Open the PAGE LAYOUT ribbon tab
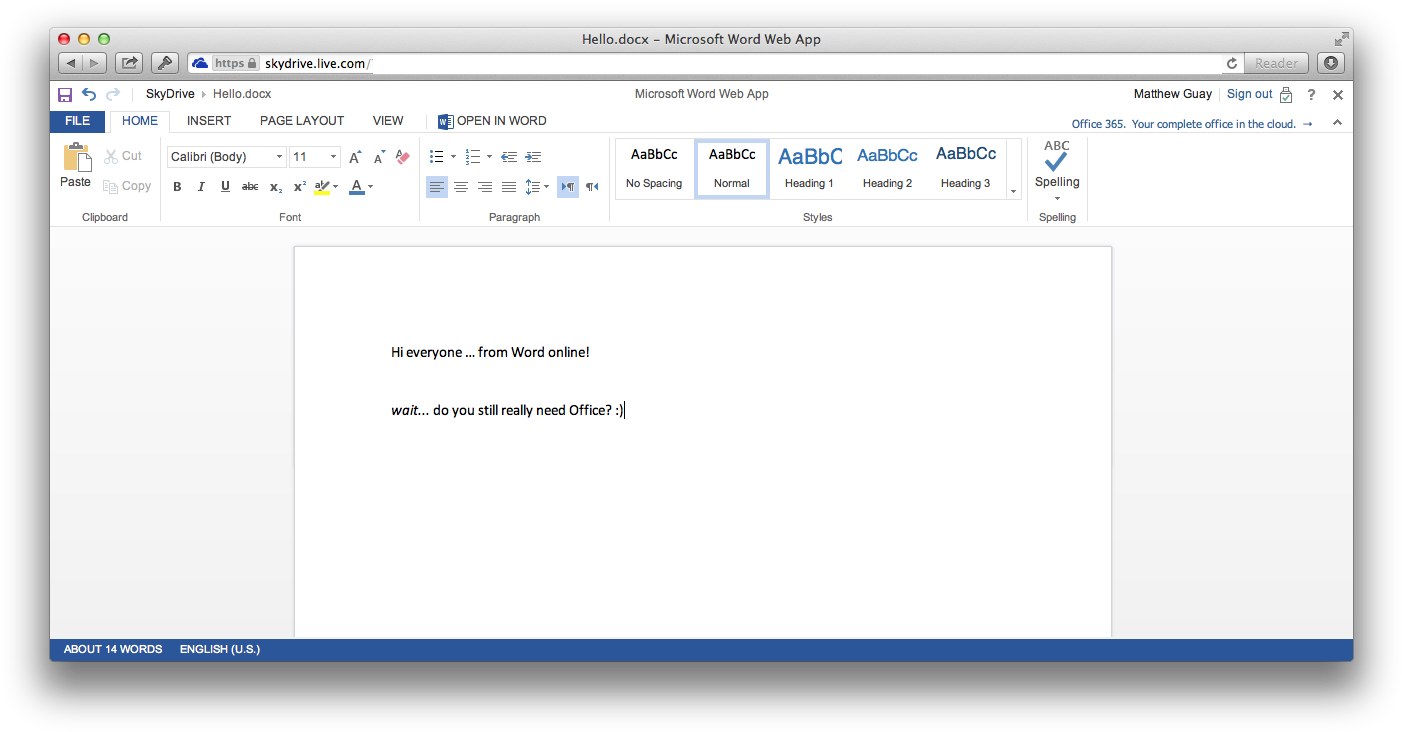Viewport: 1402px width, 732px height. tap(301, 120)
